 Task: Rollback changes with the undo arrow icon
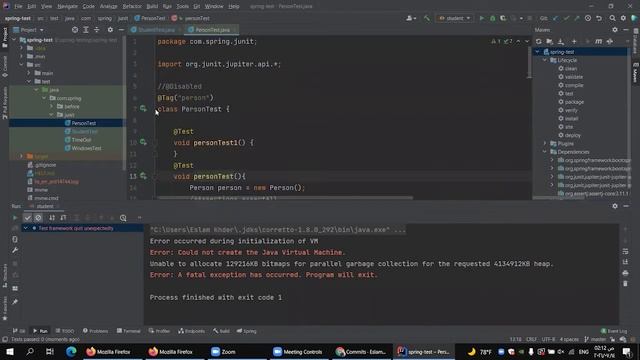click(599, 18)
